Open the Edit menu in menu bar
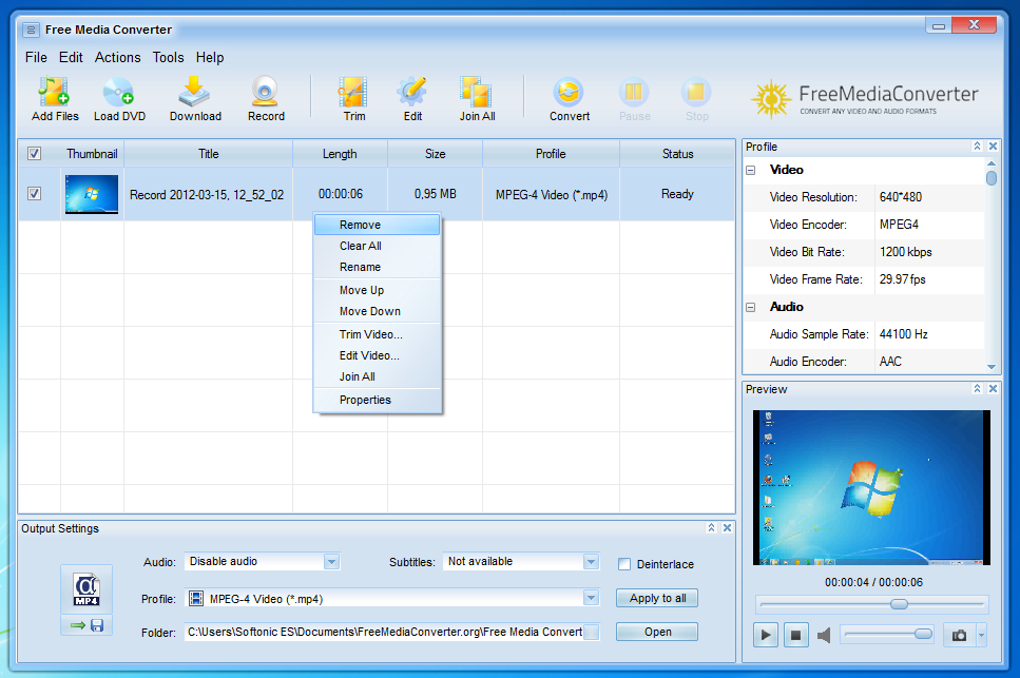This screenshot has height=678, width=1020. pyautogui.click(x=71, y=57)
